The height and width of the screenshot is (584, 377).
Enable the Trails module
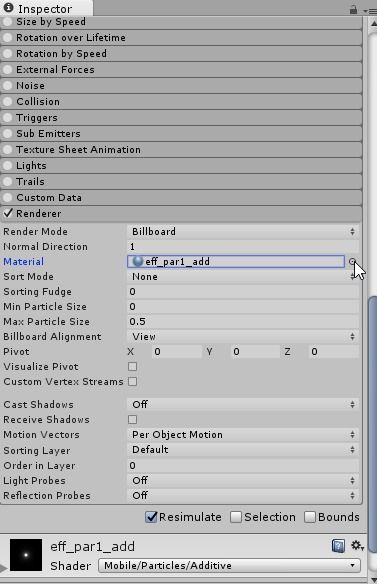pos(7,182)
